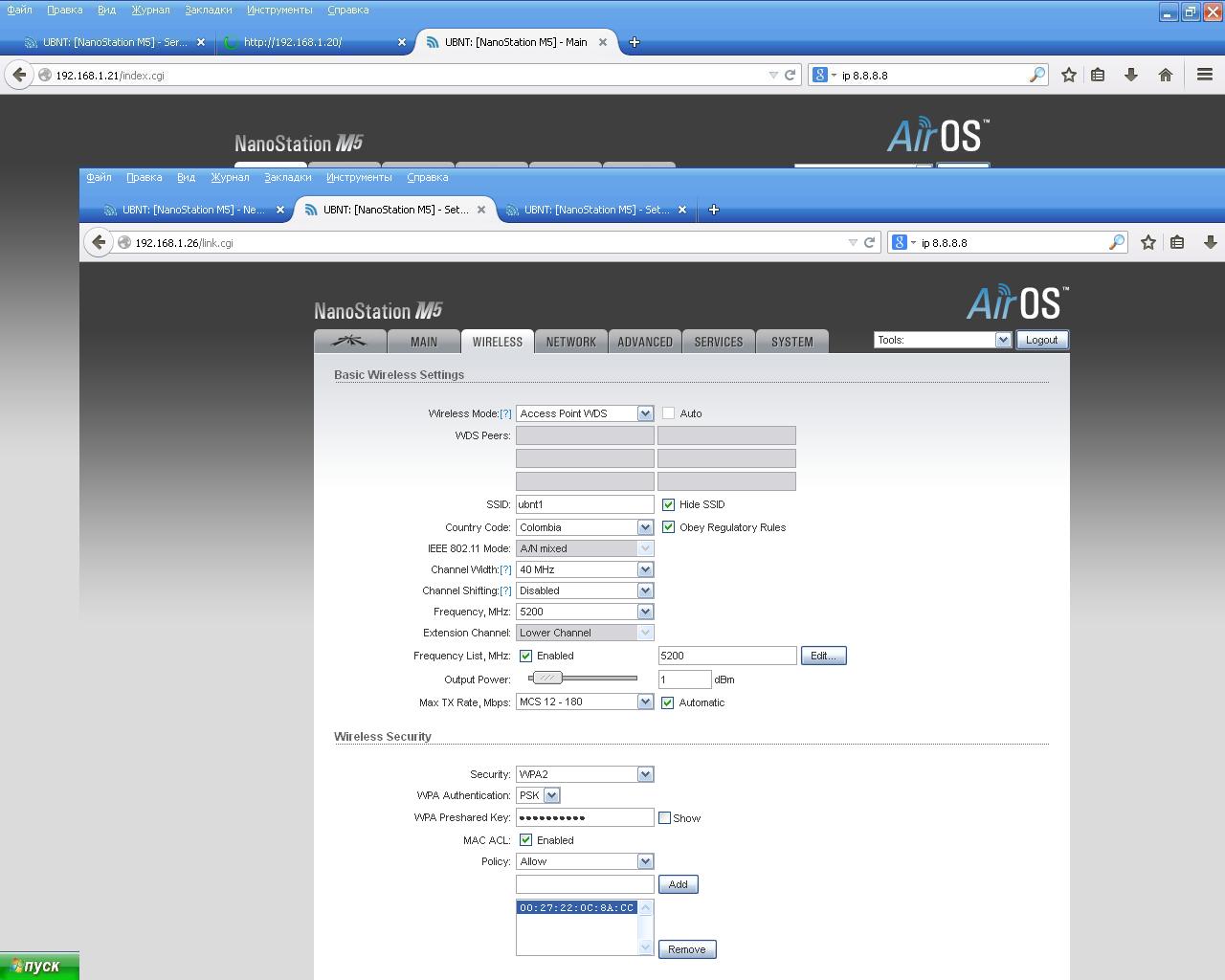This screenshot has height=980, width=1225.
Task: Open Wireless Mode help [?] link
Action: [505, 413]
